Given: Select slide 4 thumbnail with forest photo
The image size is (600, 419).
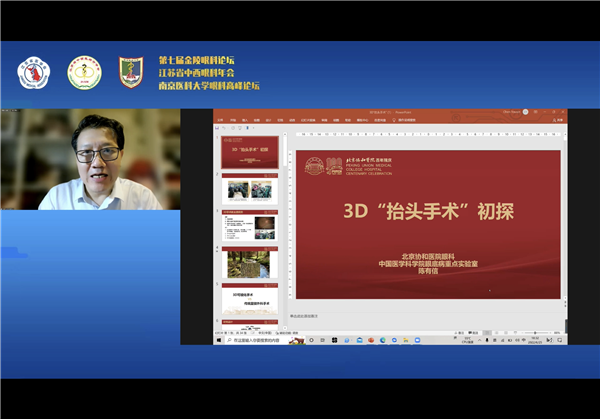Looking at the screenshot, I should click(x=248, y=263).
